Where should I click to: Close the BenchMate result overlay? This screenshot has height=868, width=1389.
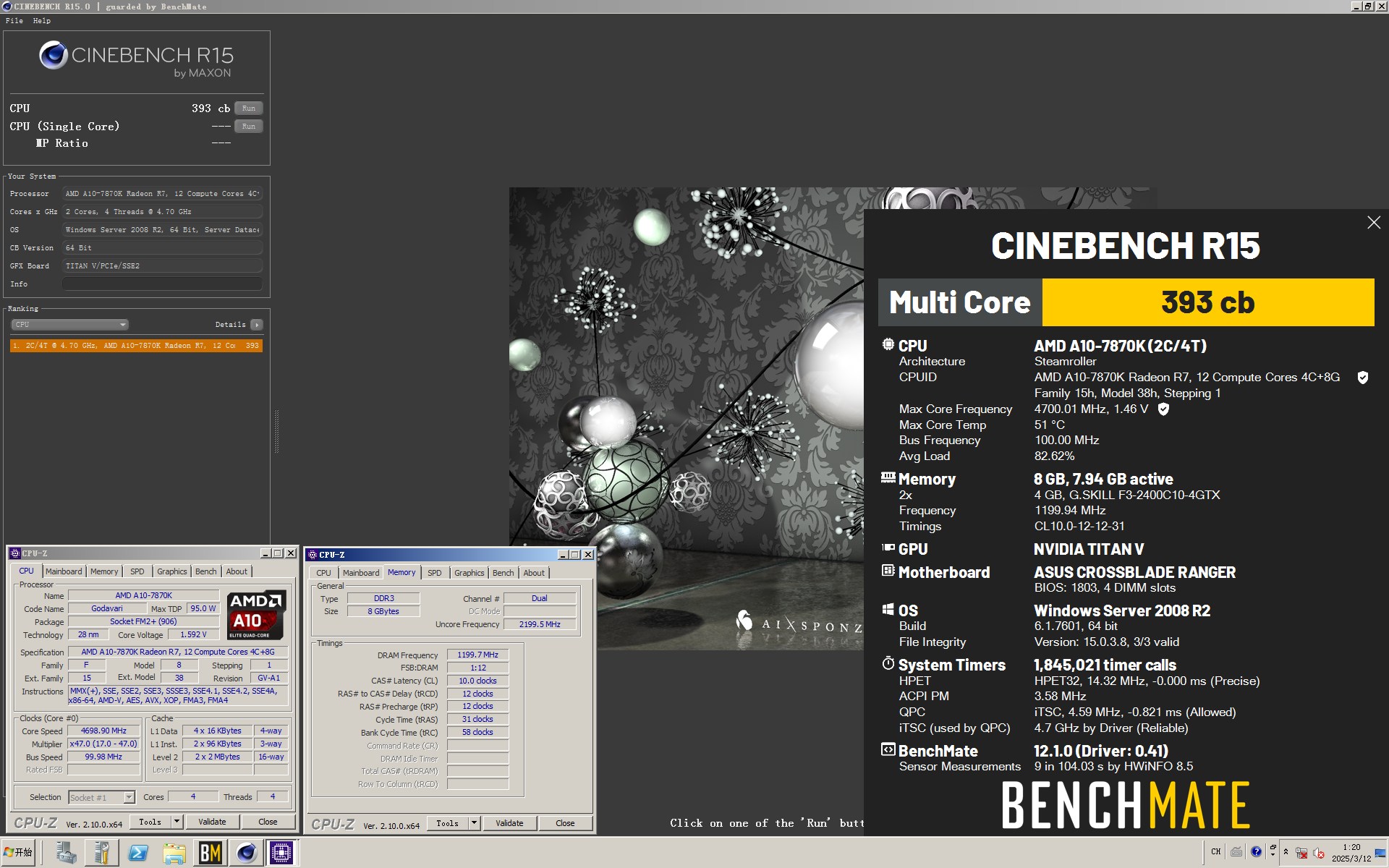pos(1374,223)
